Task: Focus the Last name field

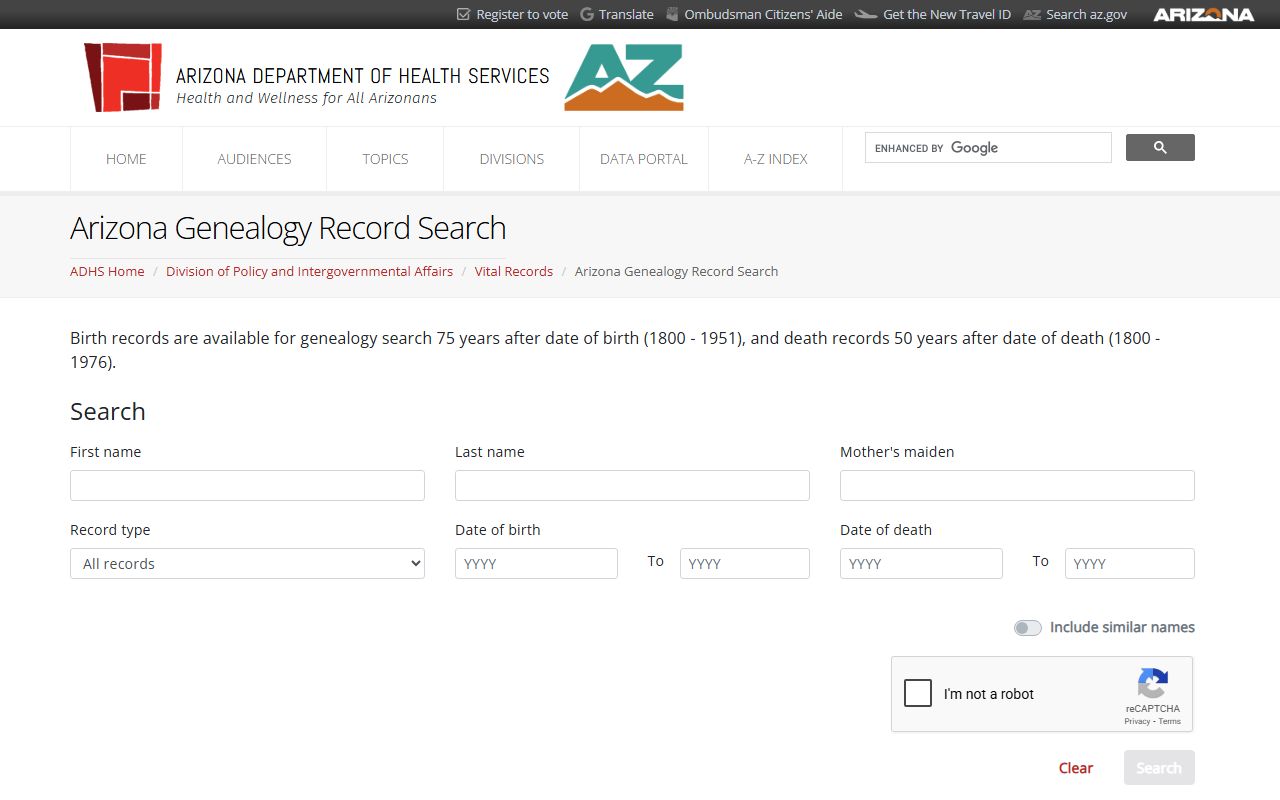Action: (632, 485)
